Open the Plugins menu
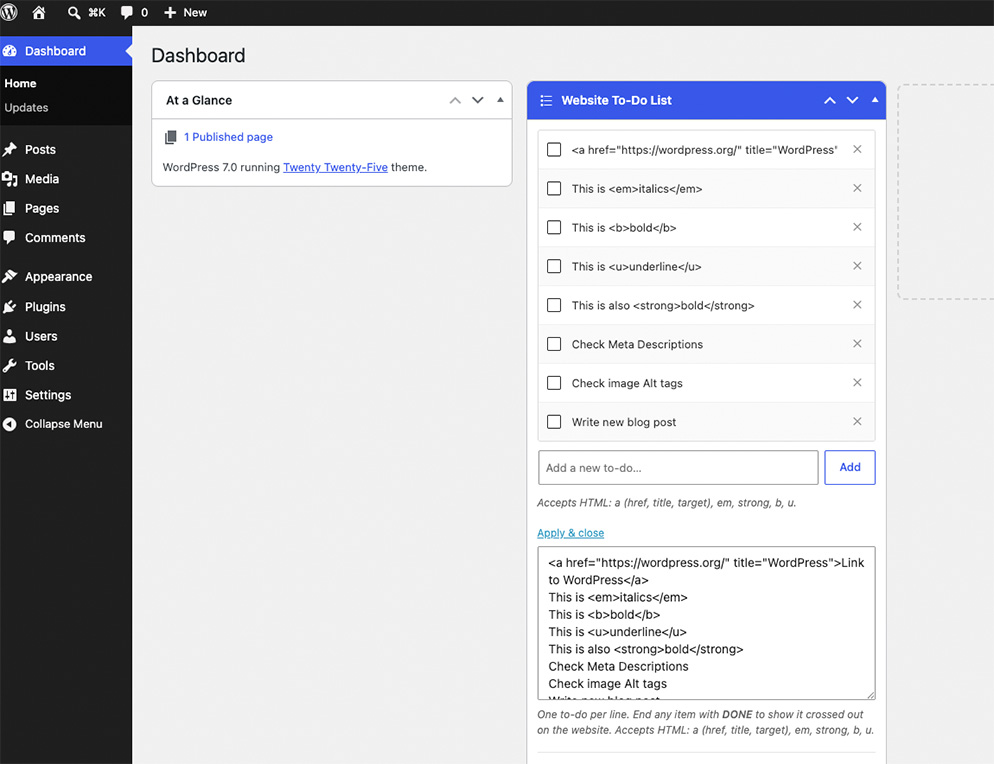This screenshot has width=994, height=764. pos(45,307)
